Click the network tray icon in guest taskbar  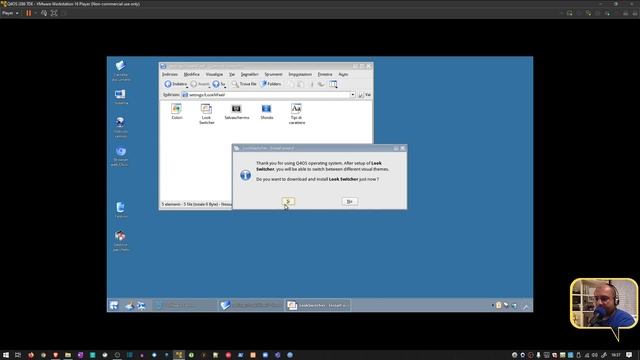point(514,305)
